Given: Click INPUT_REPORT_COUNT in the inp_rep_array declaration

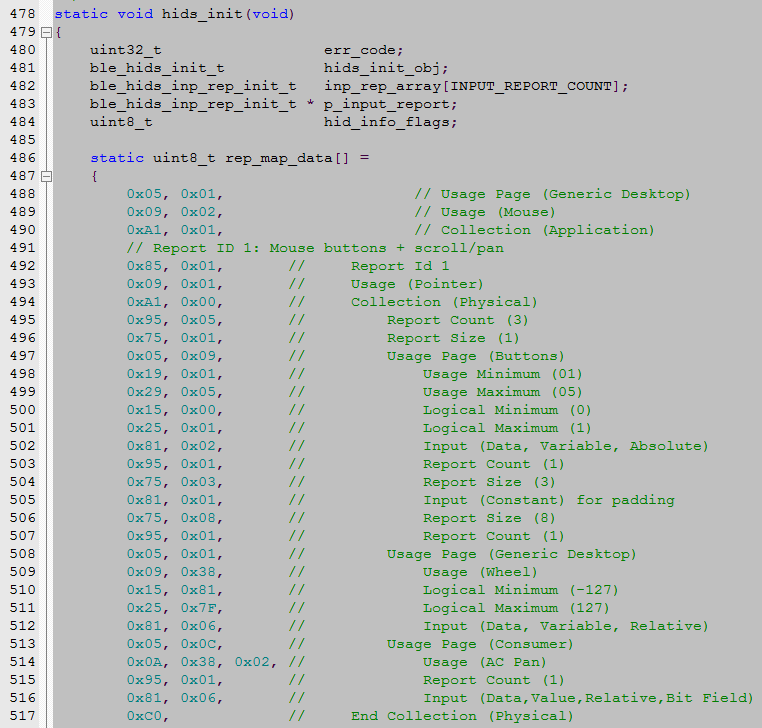Looking at the screenshot, I should pyautogui.click(x=531, y=86).
